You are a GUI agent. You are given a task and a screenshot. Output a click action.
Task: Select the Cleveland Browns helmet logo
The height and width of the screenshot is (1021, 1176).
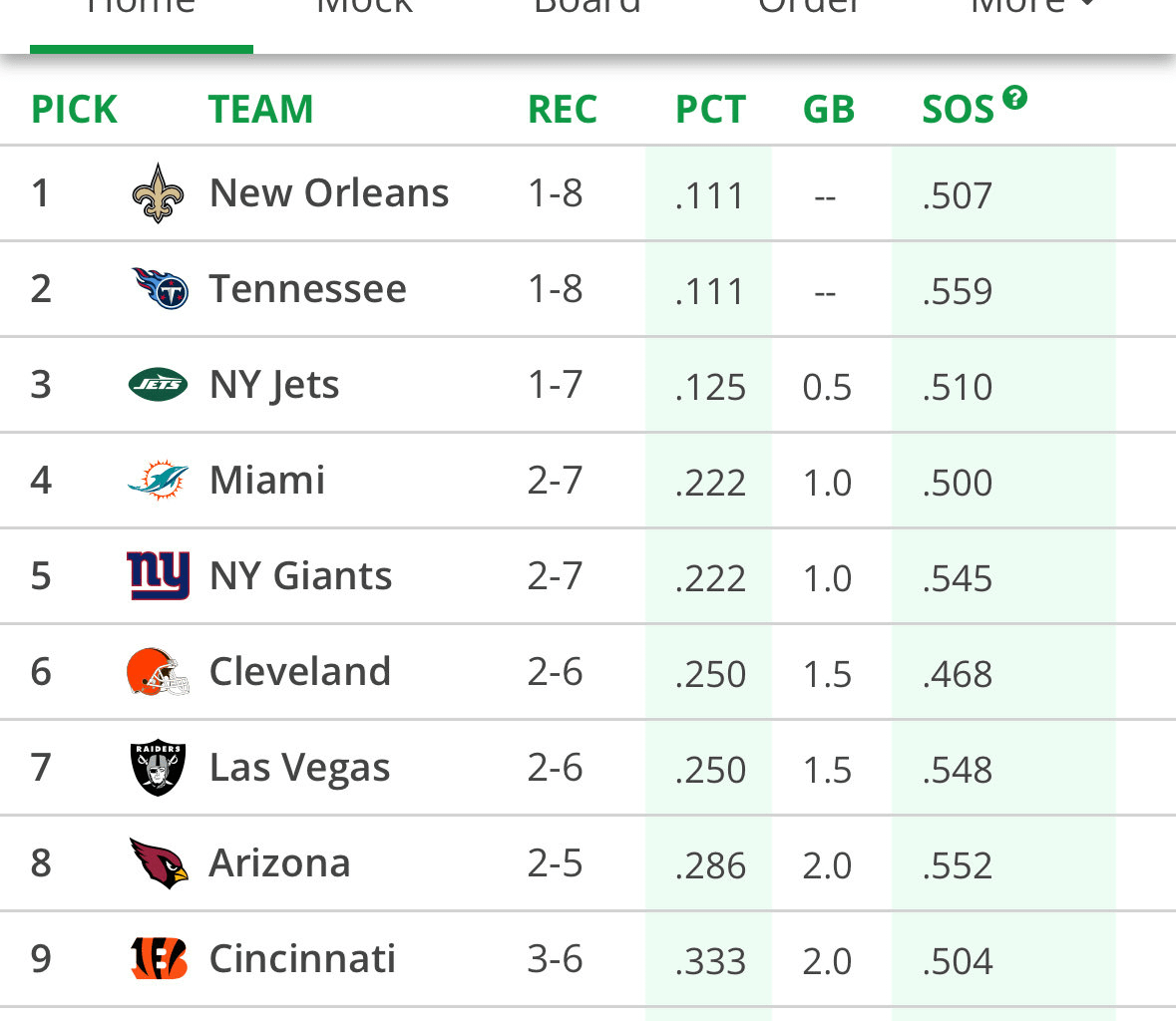click(x=157, y=671)
